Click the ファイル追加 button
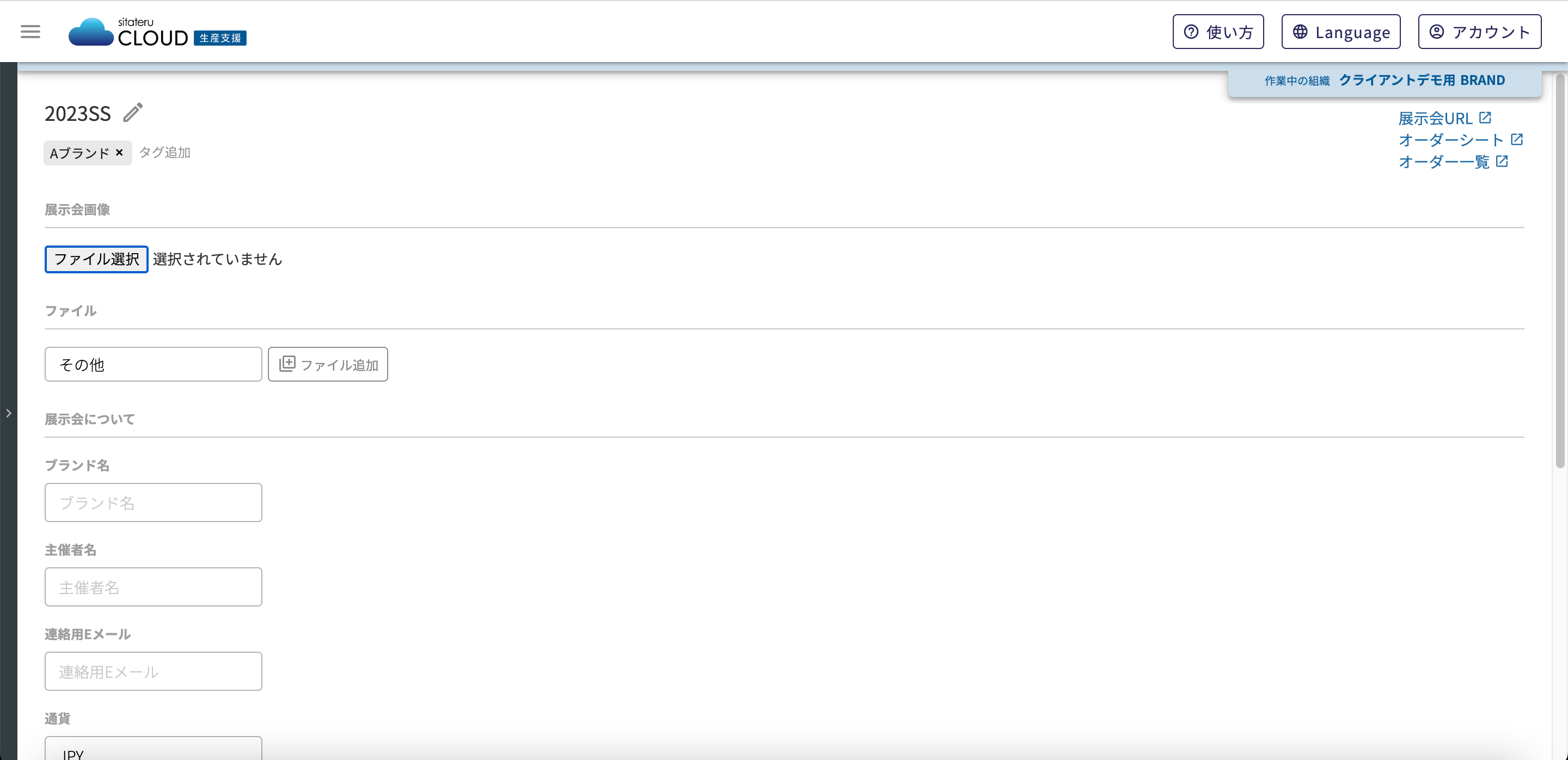The image size is (1568, 760). [x=327, y=364]
